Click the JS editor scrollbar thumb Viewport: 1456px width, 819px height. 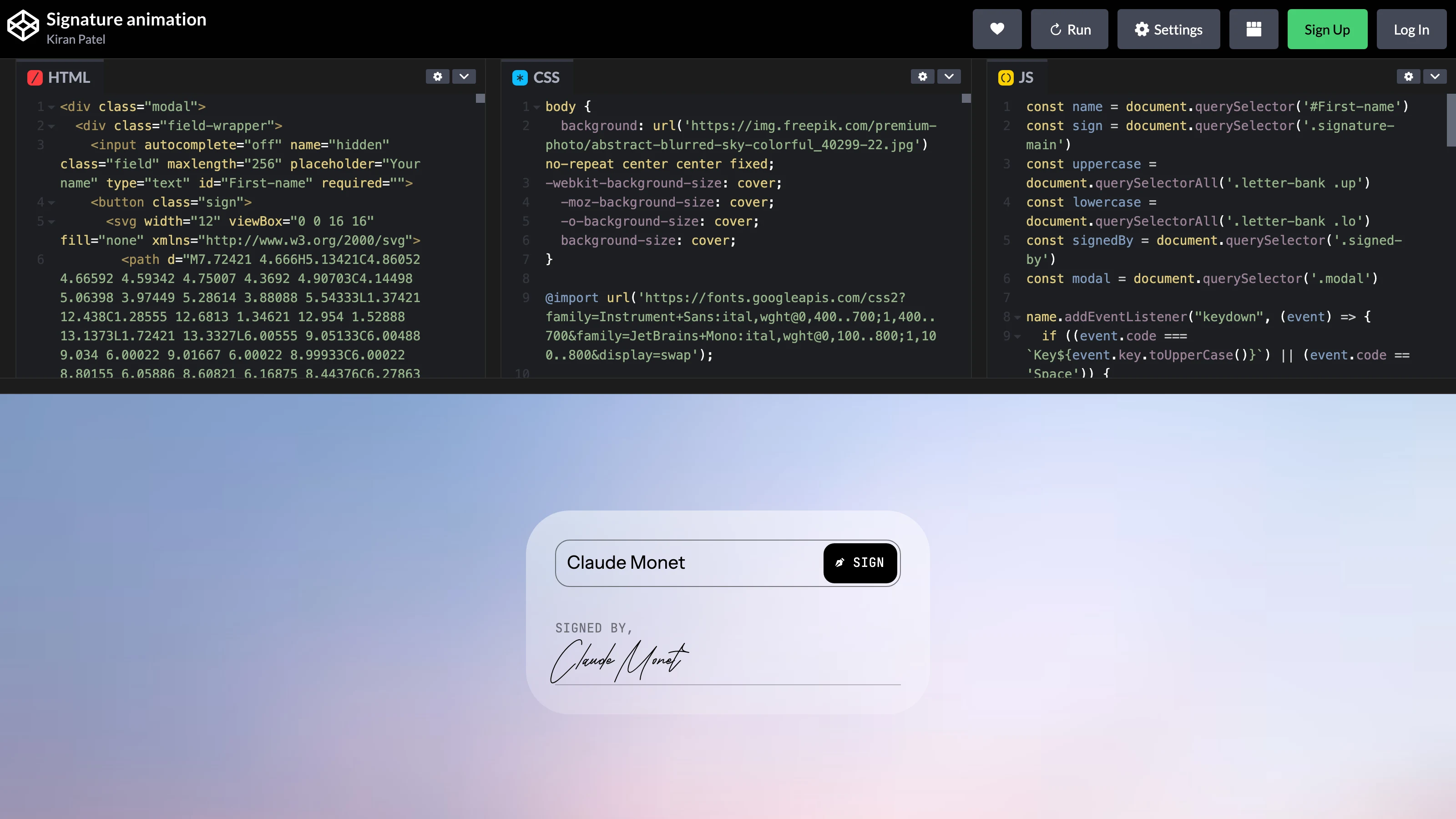(x=1451, y=120)
